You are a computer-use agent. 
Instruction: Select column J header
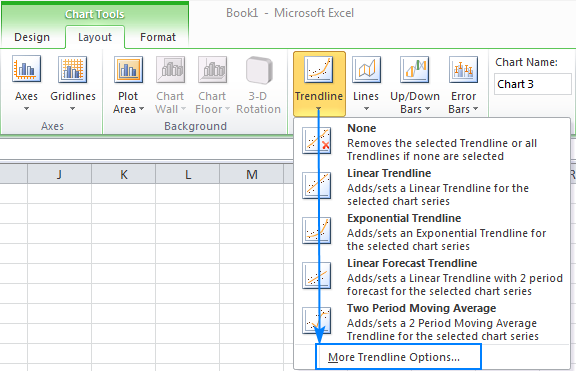[59, 174]
